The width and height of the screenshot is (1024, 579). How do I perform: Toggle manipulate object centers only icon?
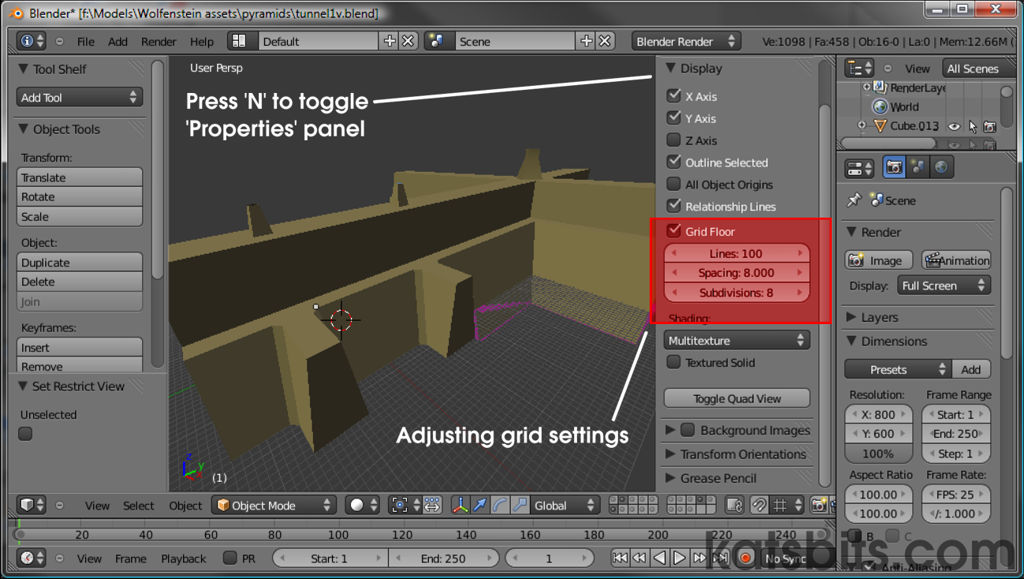(x=432, y=505)
